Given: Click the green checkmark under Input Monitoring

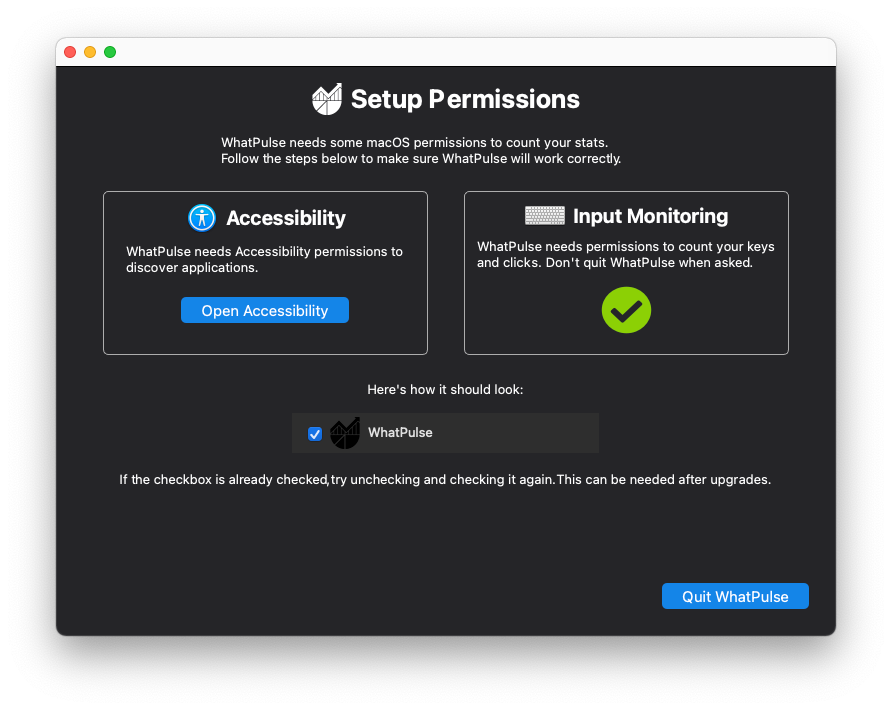Looking at the screenshot, I should pos(626,311).
